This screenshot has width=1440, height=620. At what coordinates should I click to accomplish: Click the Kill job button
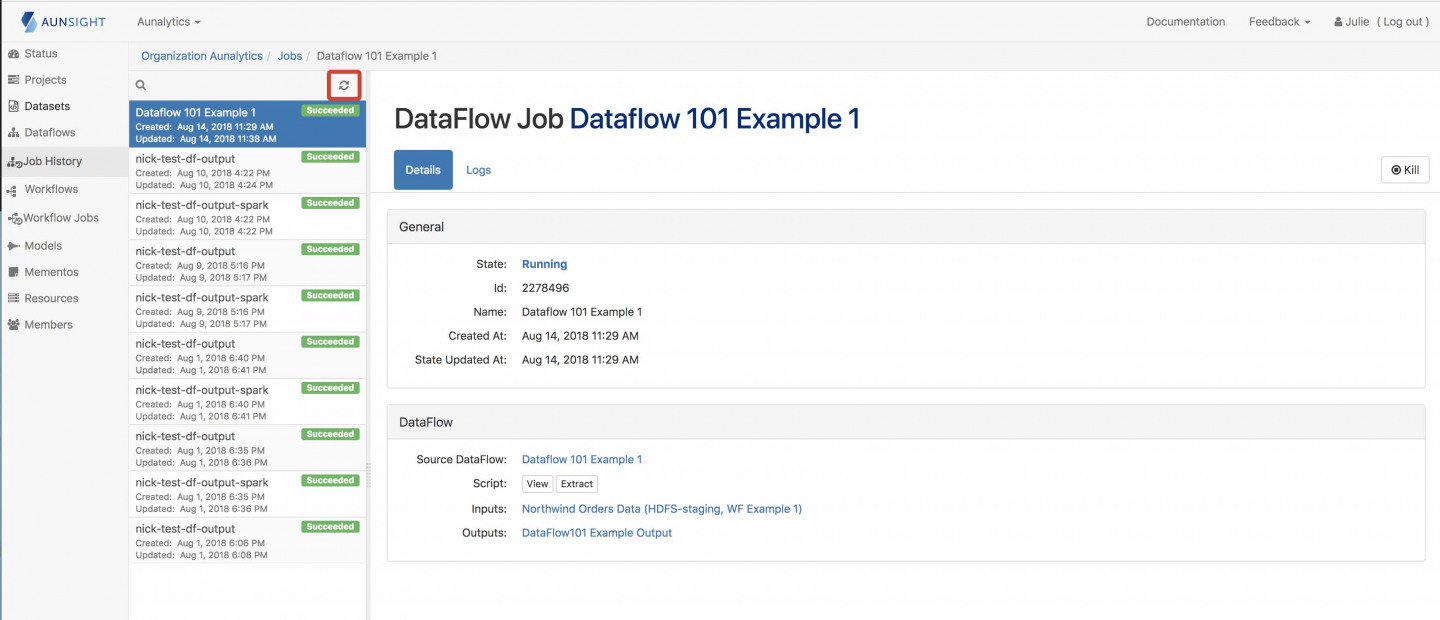coord(1405,170)
